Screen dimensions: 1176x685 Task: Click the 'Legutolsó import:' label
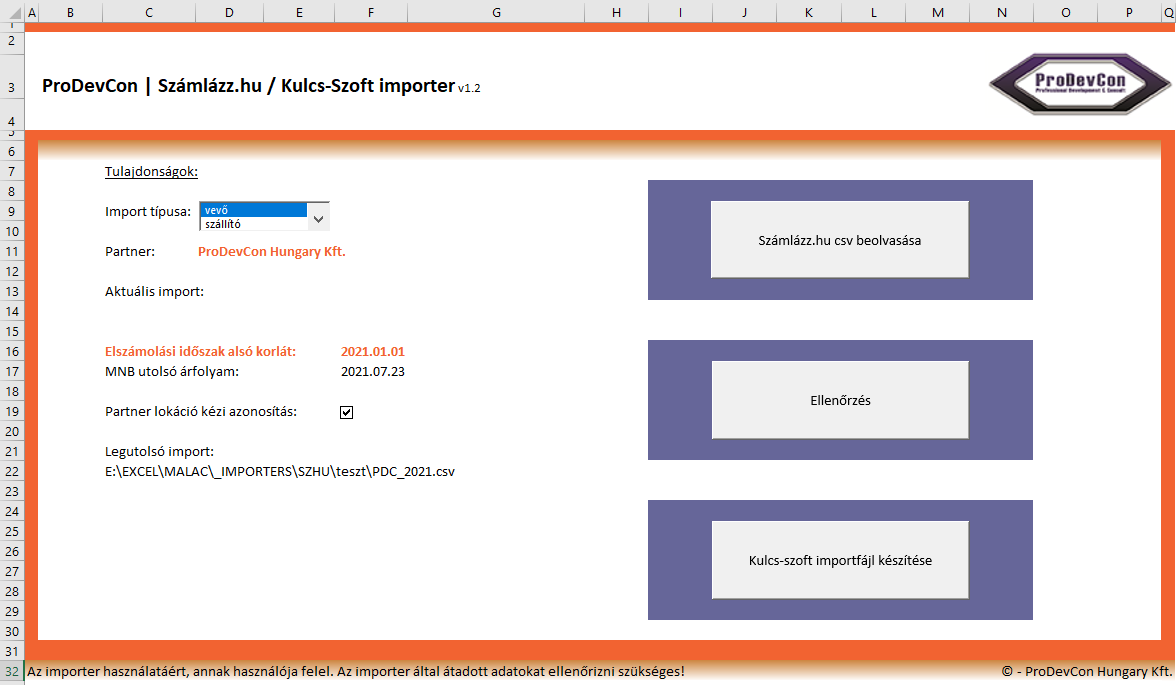160,452
